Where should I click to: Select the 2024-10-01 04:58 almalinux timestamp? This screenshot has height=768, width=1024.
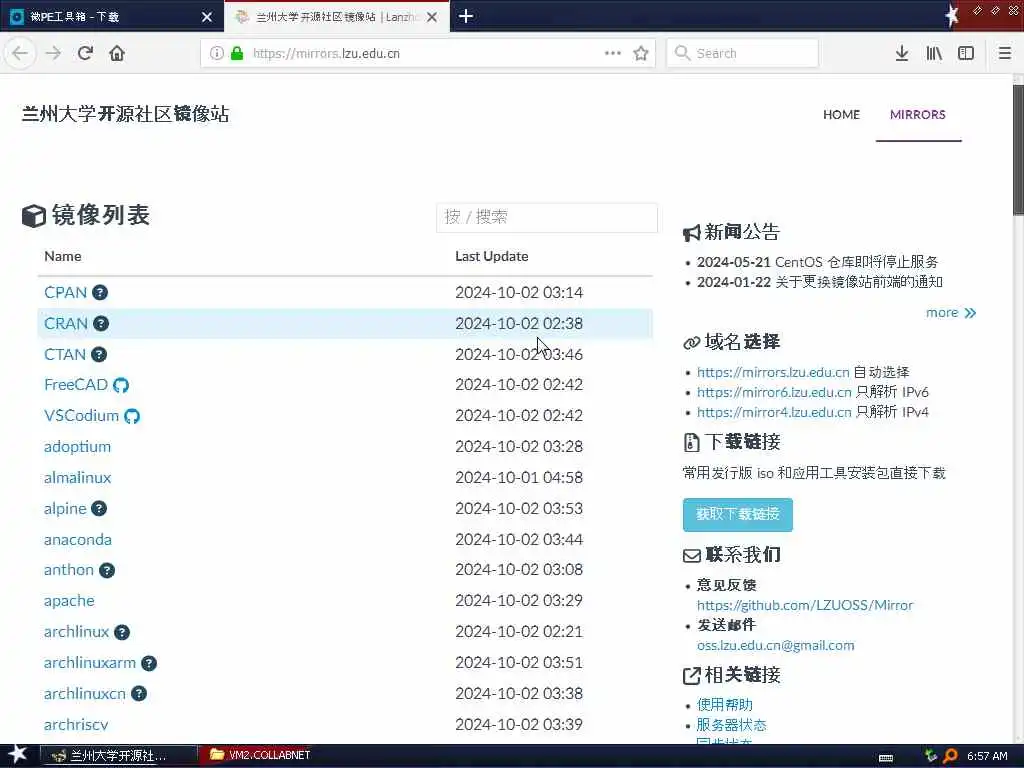click(x=519, y=477)
